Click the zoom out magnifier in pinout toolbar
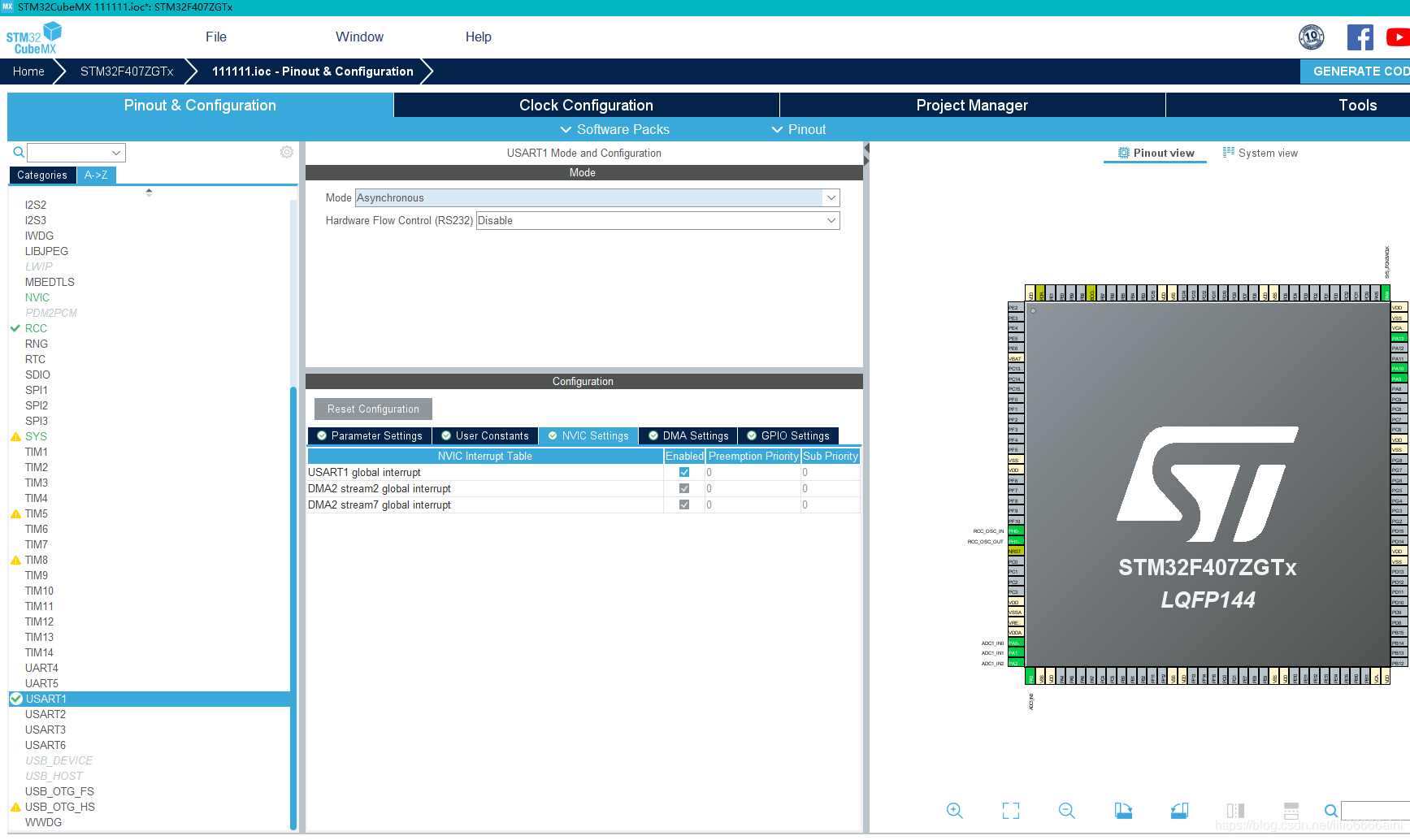Viewport: 1410px width, 840px height. pos(1067,811)
